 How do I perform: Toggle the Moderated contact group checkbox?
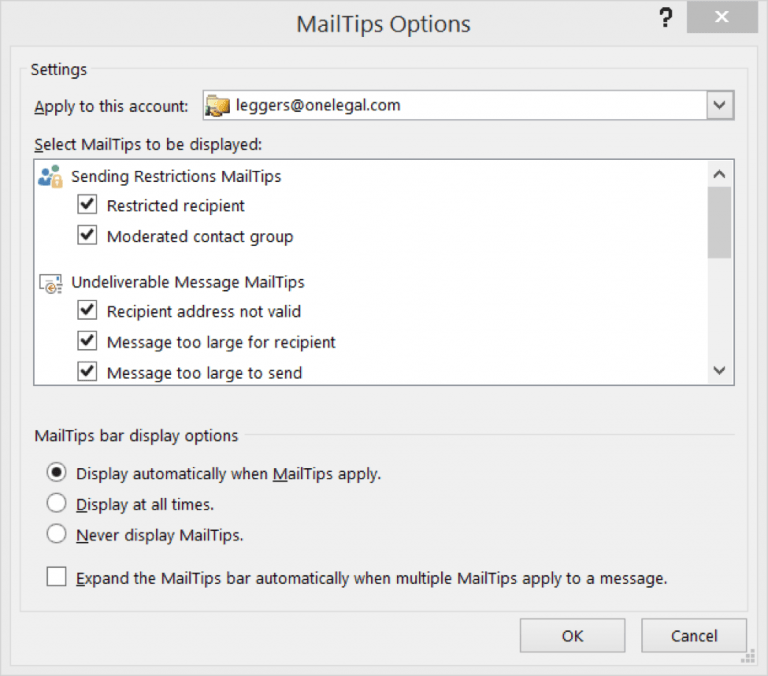(89, 236)
